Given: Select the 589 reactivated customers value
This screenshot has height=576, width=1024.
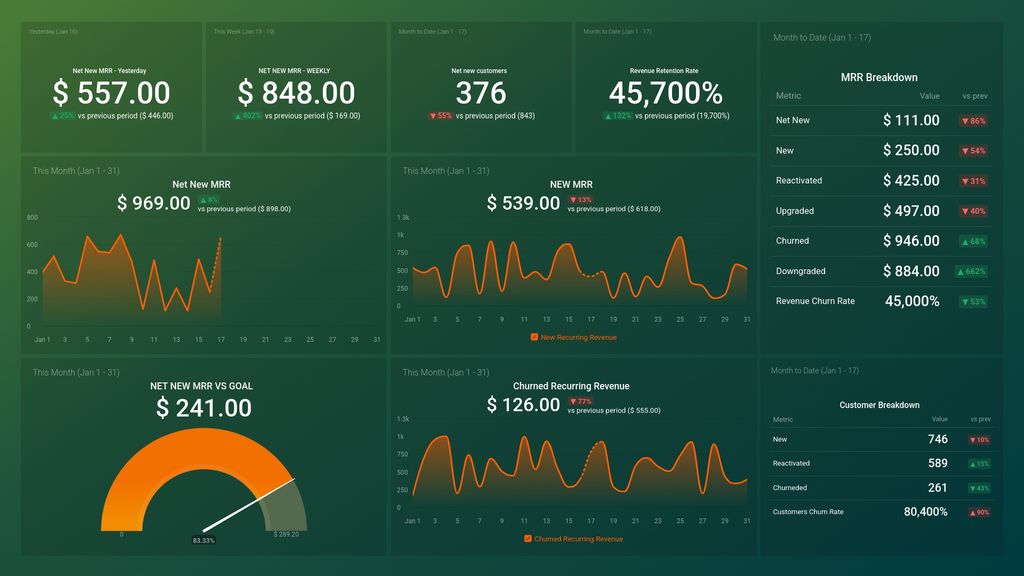Looking at the screenshot, I should [938, 463].
